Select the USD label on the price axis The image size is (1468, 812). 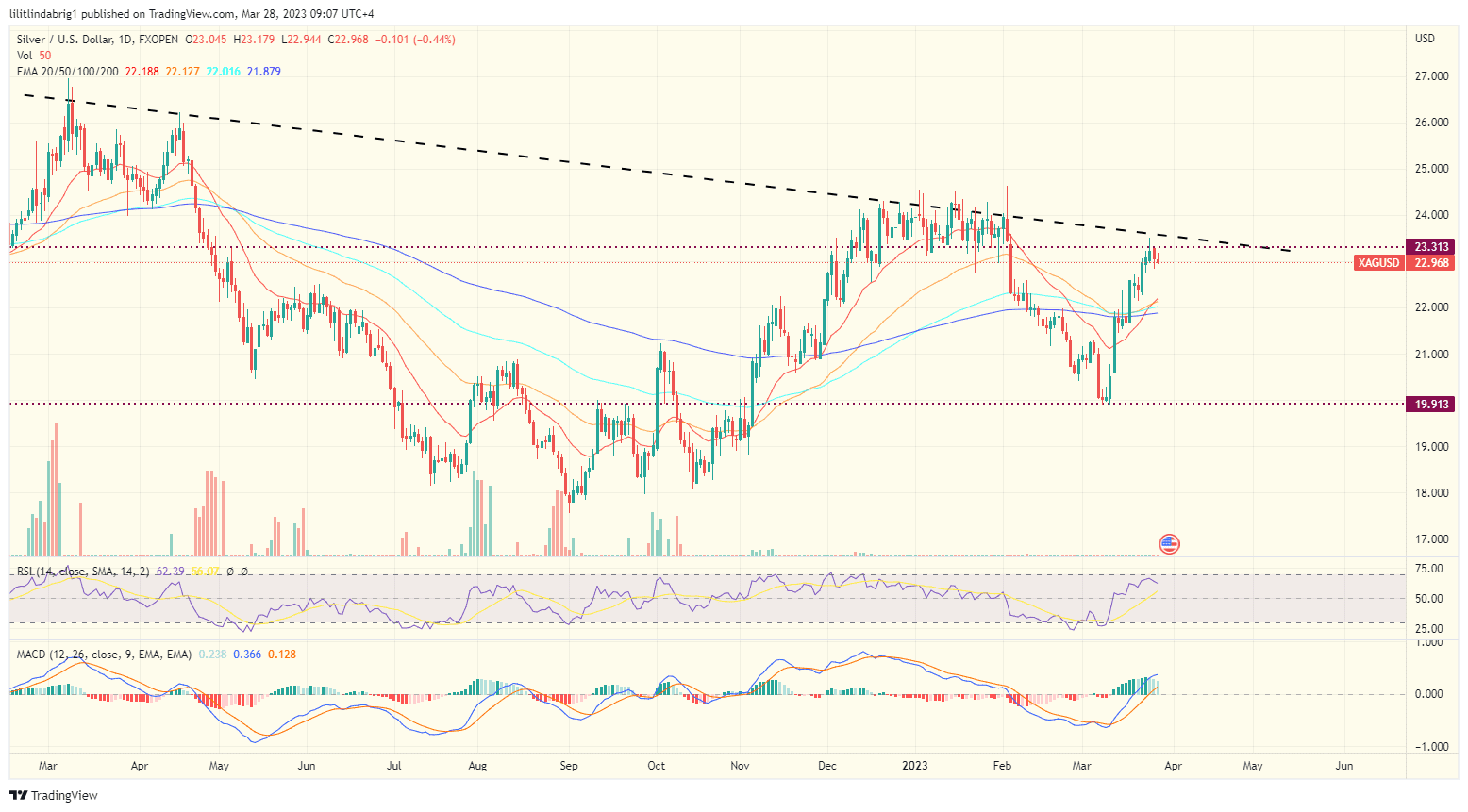click(x=1425, y=39)
